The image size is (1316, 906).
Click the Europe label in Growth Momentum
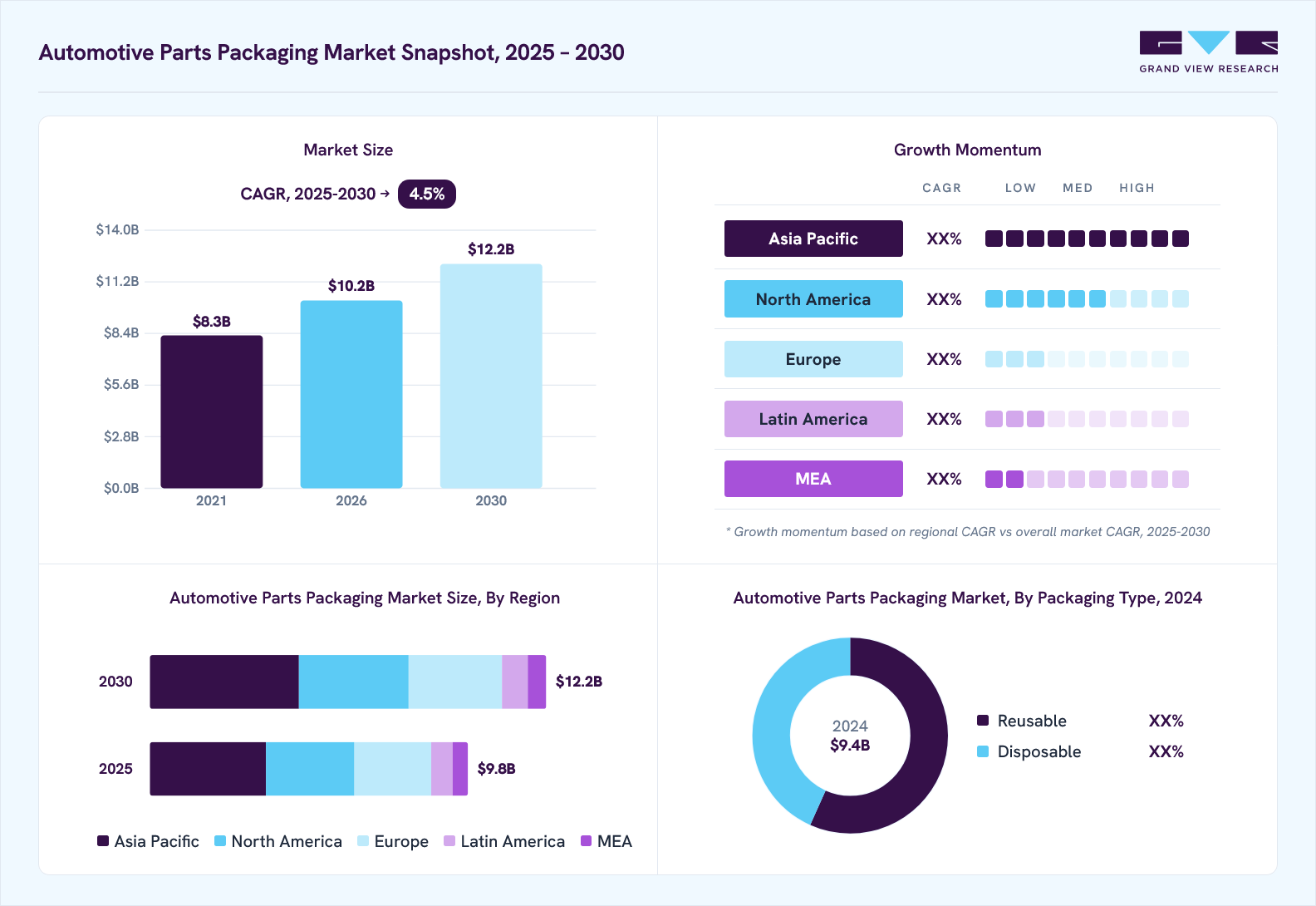813,359
